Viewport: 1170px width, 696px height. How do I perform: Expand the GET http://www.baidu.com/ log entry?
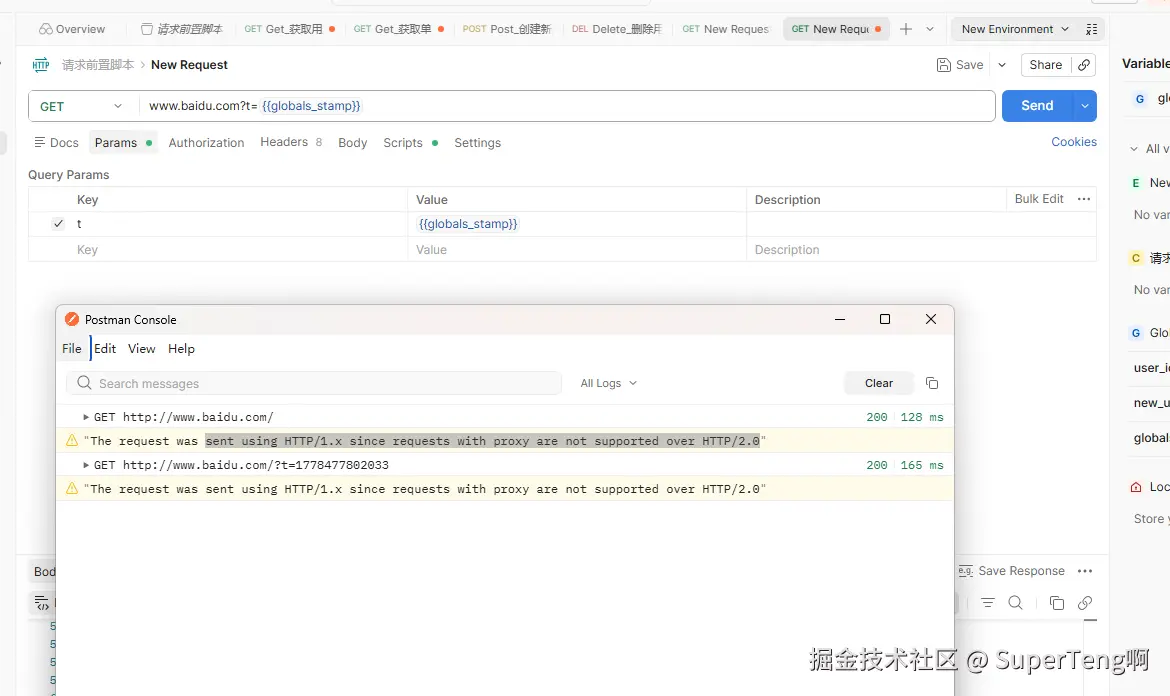(x=86, y=417)
